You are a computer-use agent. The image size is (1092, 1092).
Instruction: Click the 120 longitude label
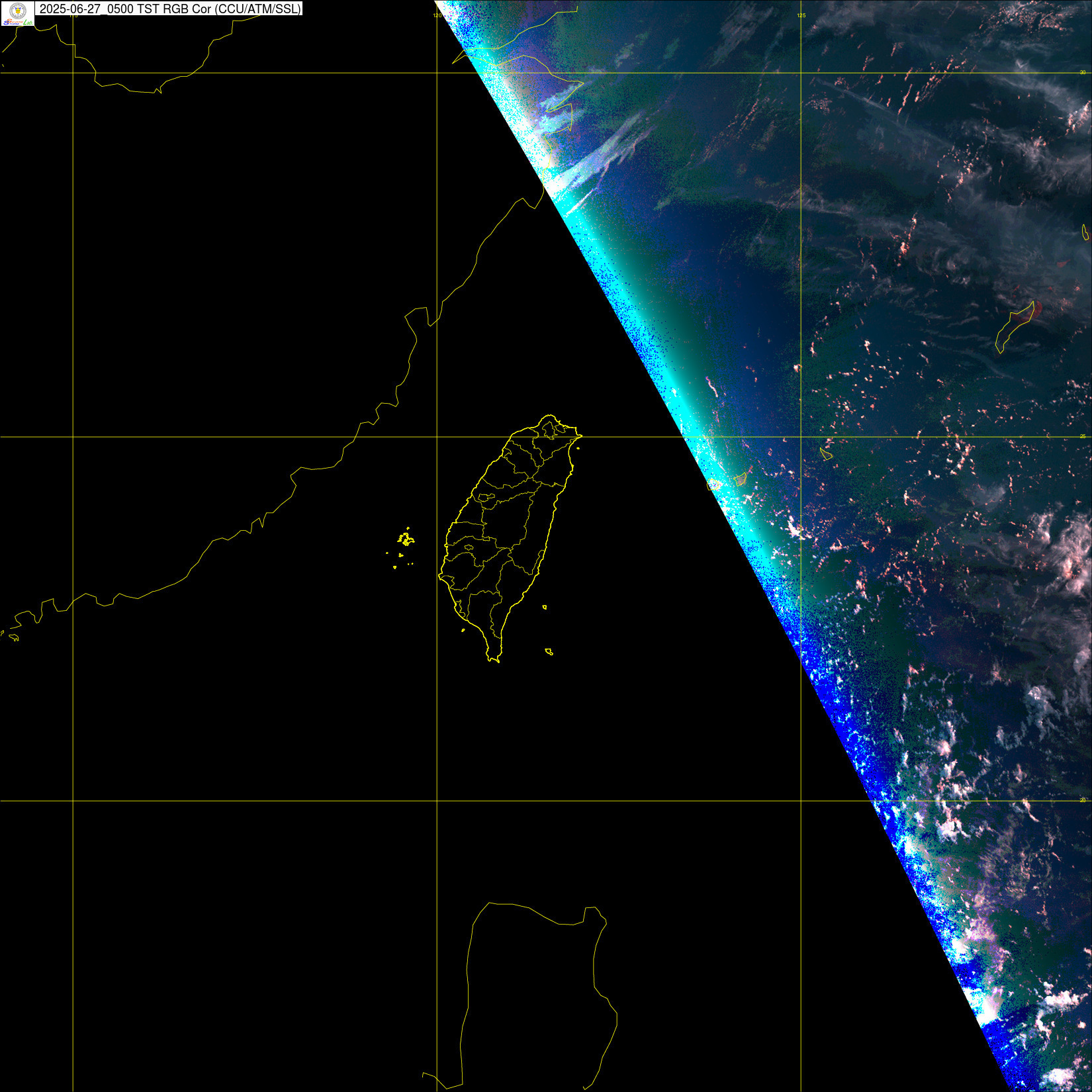(x=437, y=15)
